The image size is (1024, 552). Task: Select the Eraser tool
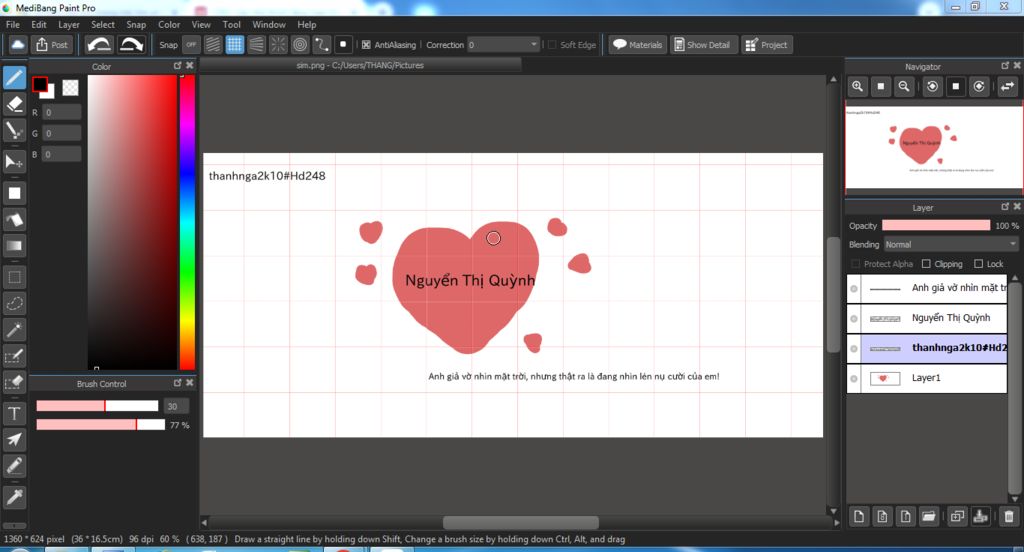pyautogui.click(x=14, y=104)
